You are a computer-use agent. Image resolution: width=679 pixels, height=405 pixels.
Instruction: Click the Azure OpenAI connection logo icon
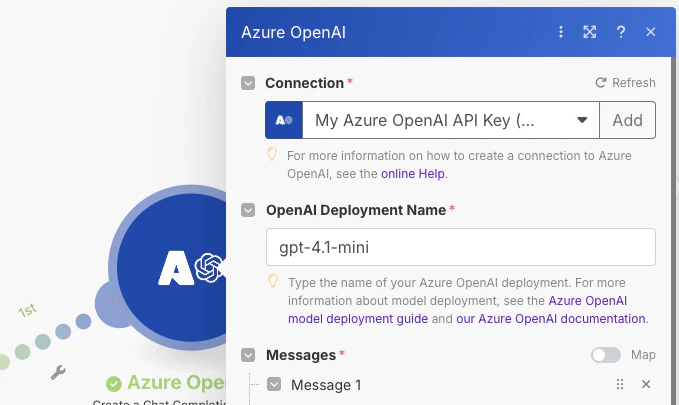[x=284, y=120]
